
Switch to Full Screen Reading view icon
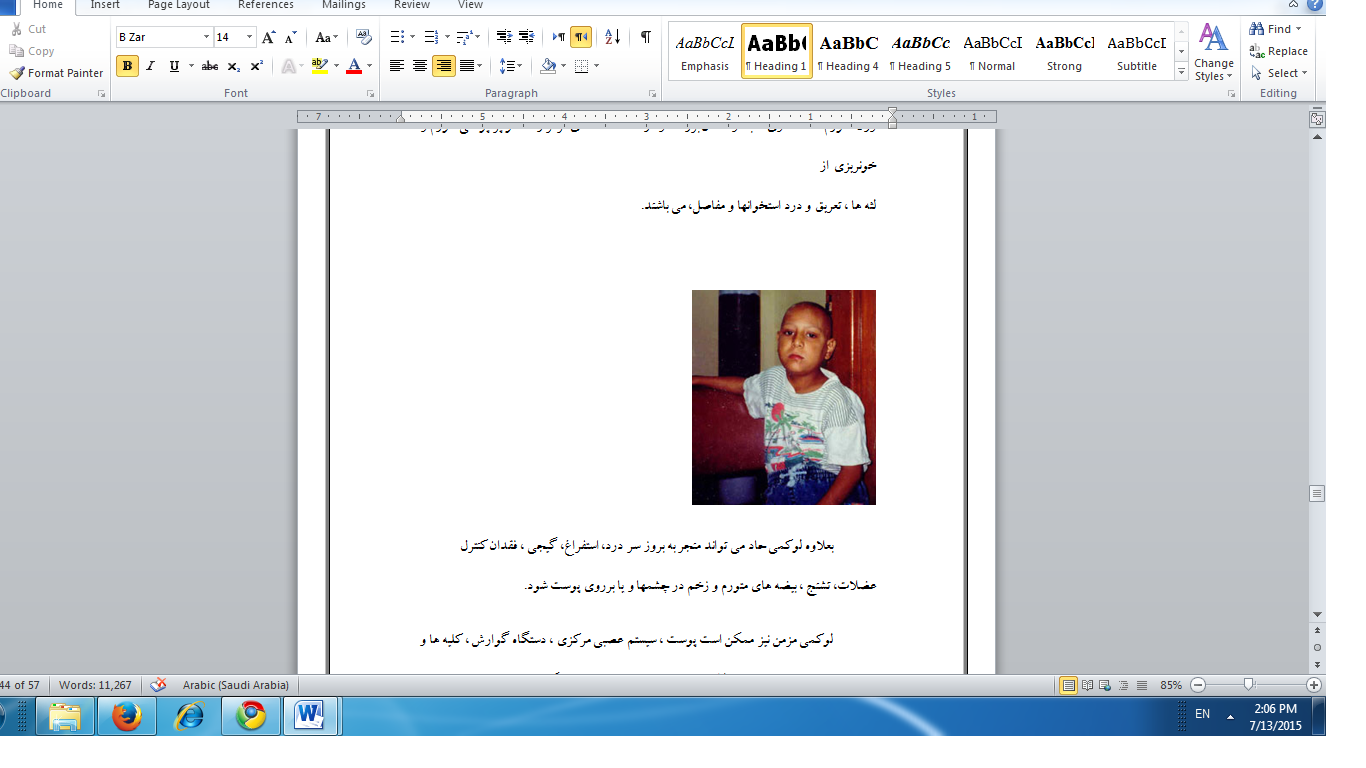pyautogui.click(x=1087, y=685)
